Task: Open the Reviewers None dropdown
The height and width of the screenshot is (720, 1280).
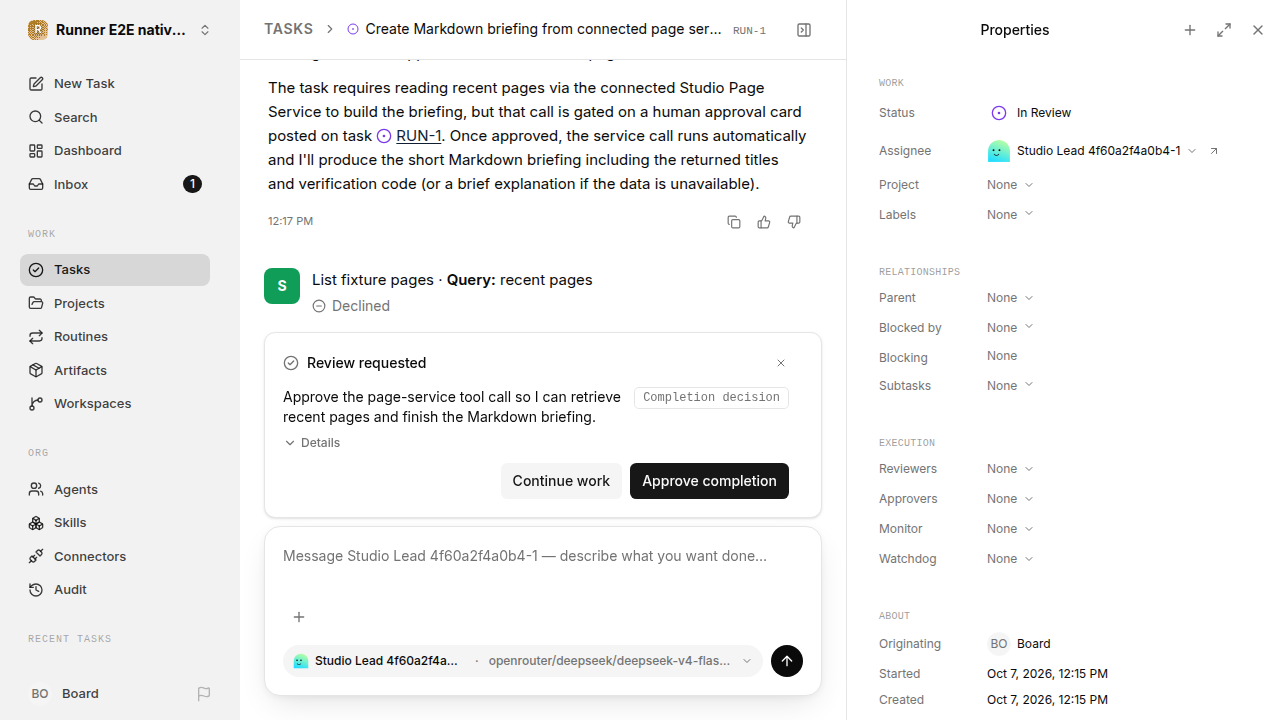Action: tap(1010, 469)
